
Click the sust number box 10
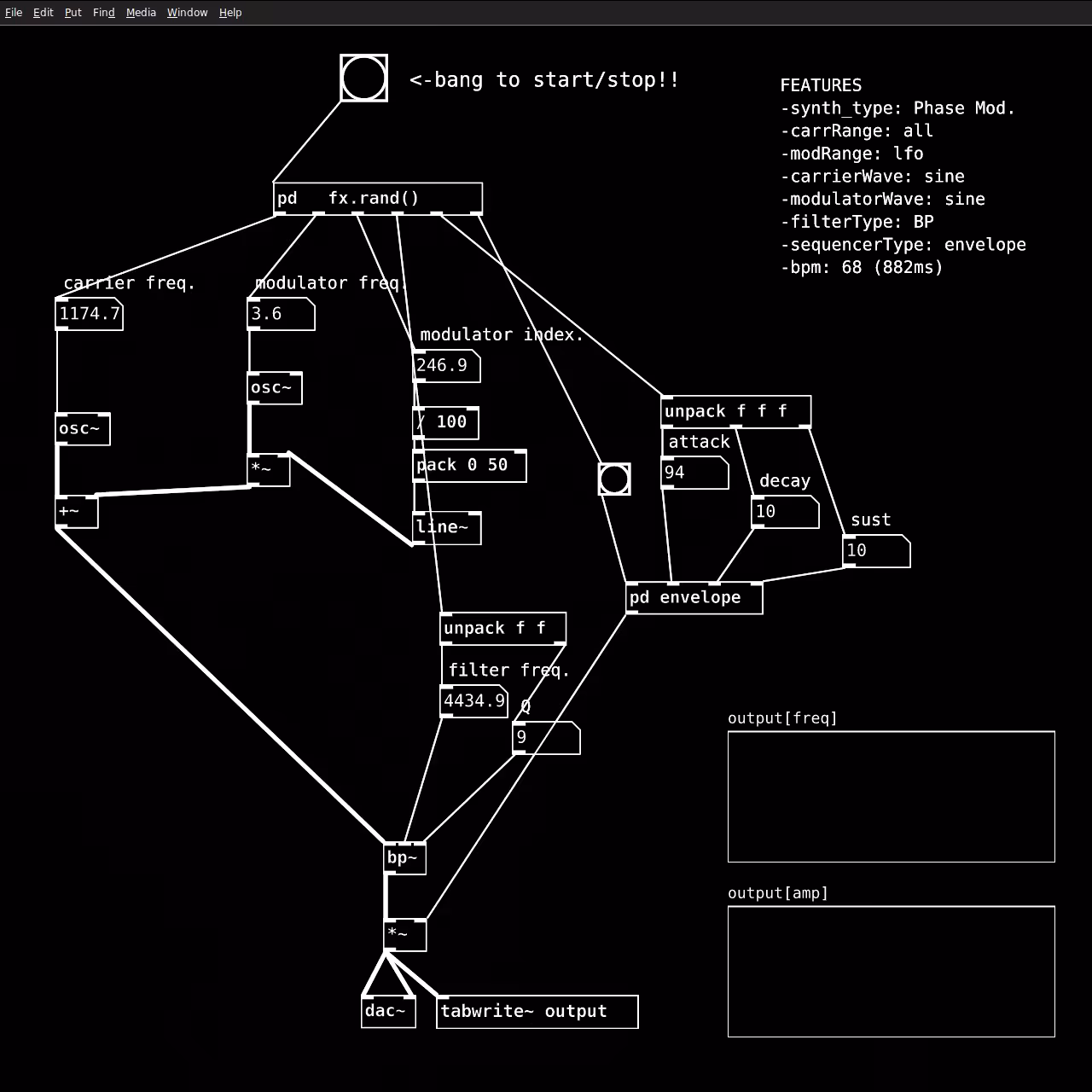tap(876, 551)
